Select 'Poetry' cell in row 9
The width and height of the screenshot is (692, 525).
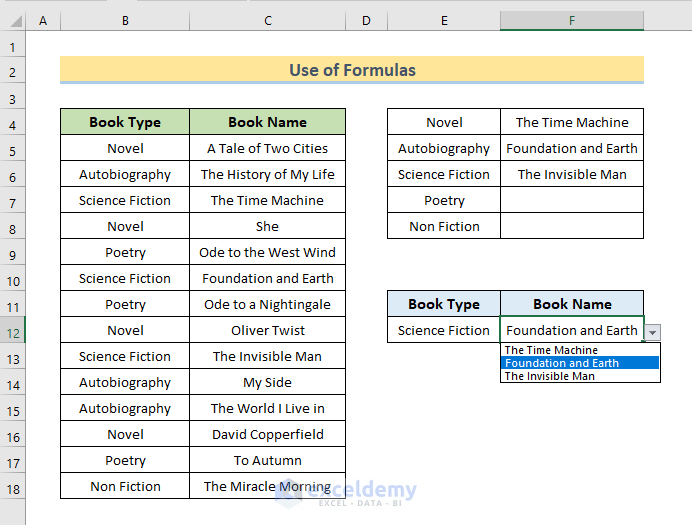(125, 252)
